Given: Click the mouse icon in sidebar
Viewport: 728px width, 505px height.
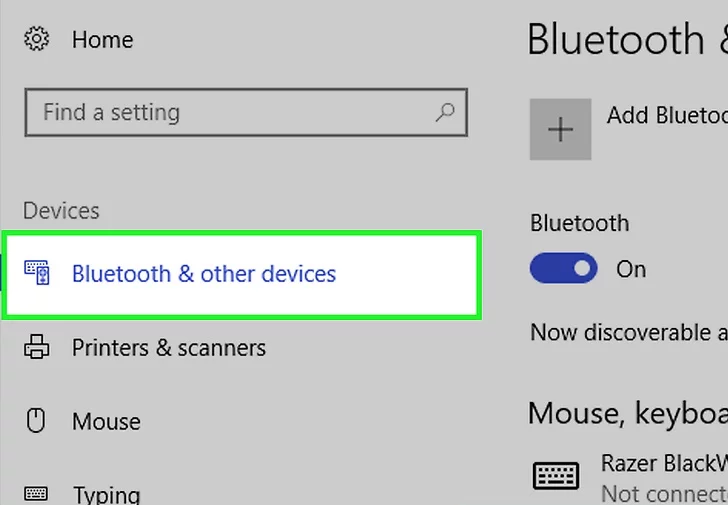Looking at the screenshot, I should coord(37,421).
